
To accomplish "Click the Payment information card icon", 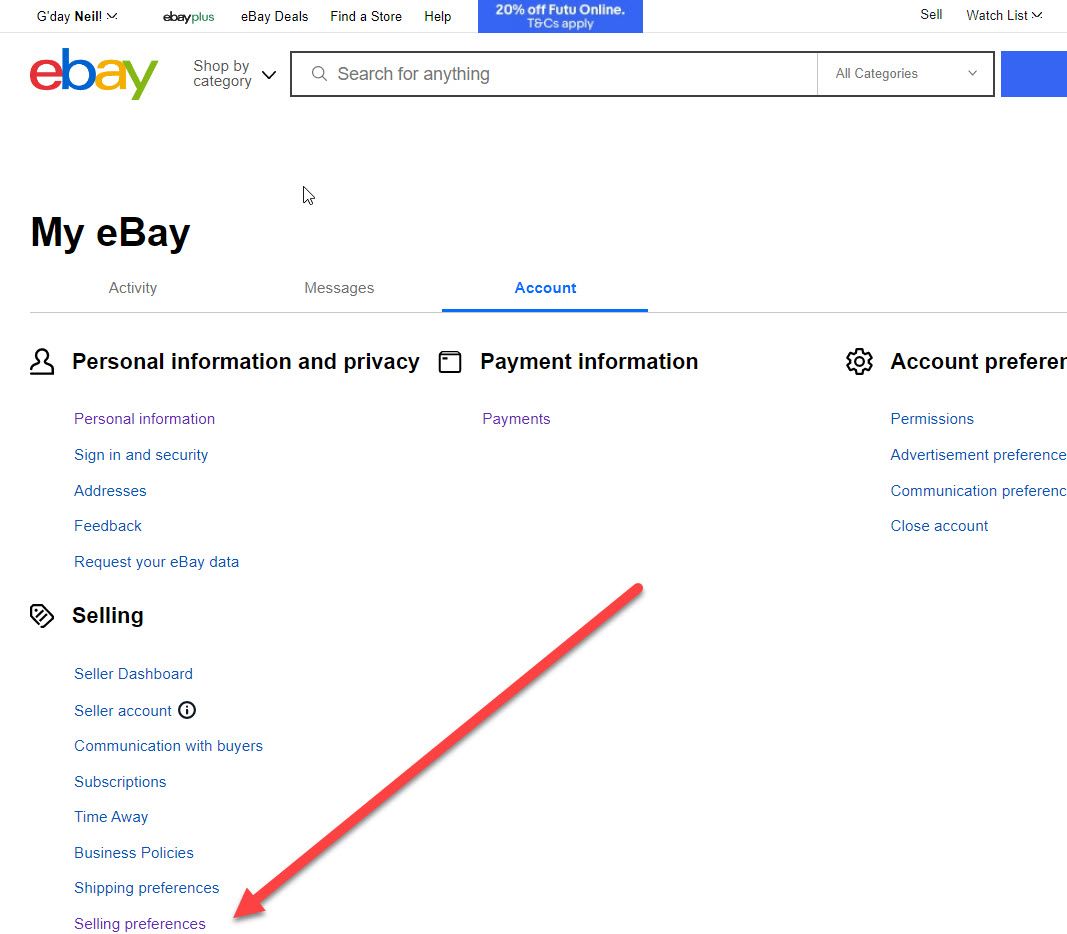I will click(450, 362).
